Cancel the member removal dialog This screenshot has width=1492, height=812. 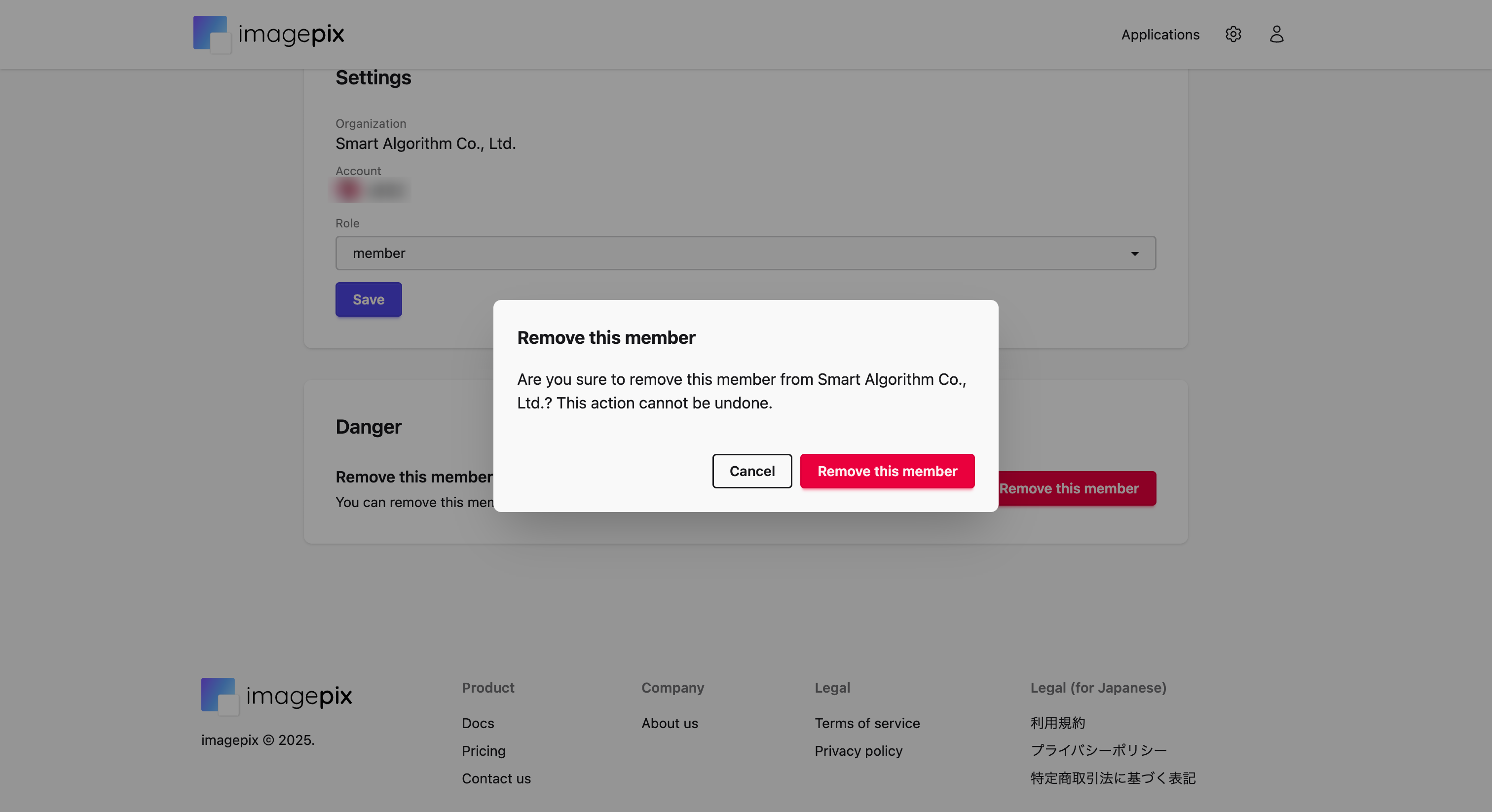tap(752, 471)
